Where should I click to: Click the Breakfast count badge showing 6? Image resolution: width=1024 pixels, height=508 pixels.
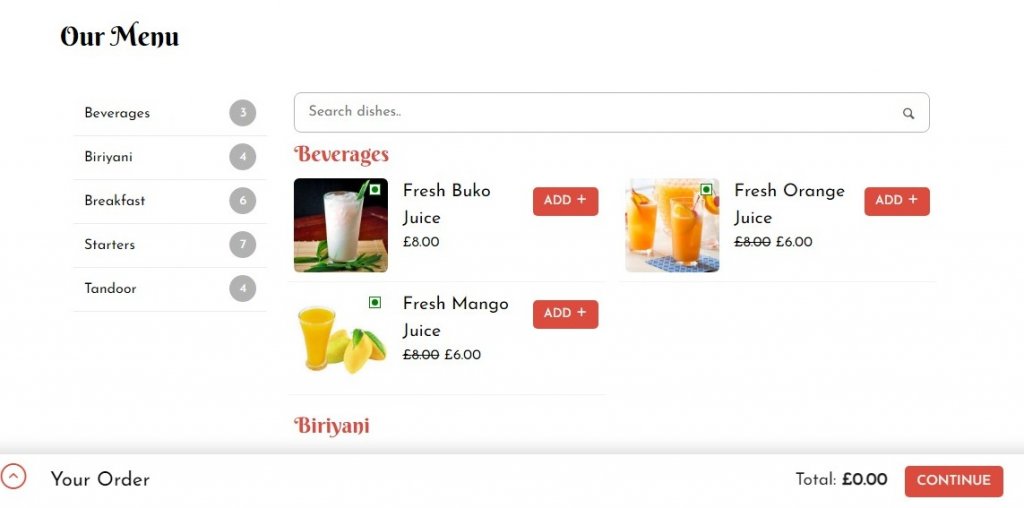tap(243, 200)
